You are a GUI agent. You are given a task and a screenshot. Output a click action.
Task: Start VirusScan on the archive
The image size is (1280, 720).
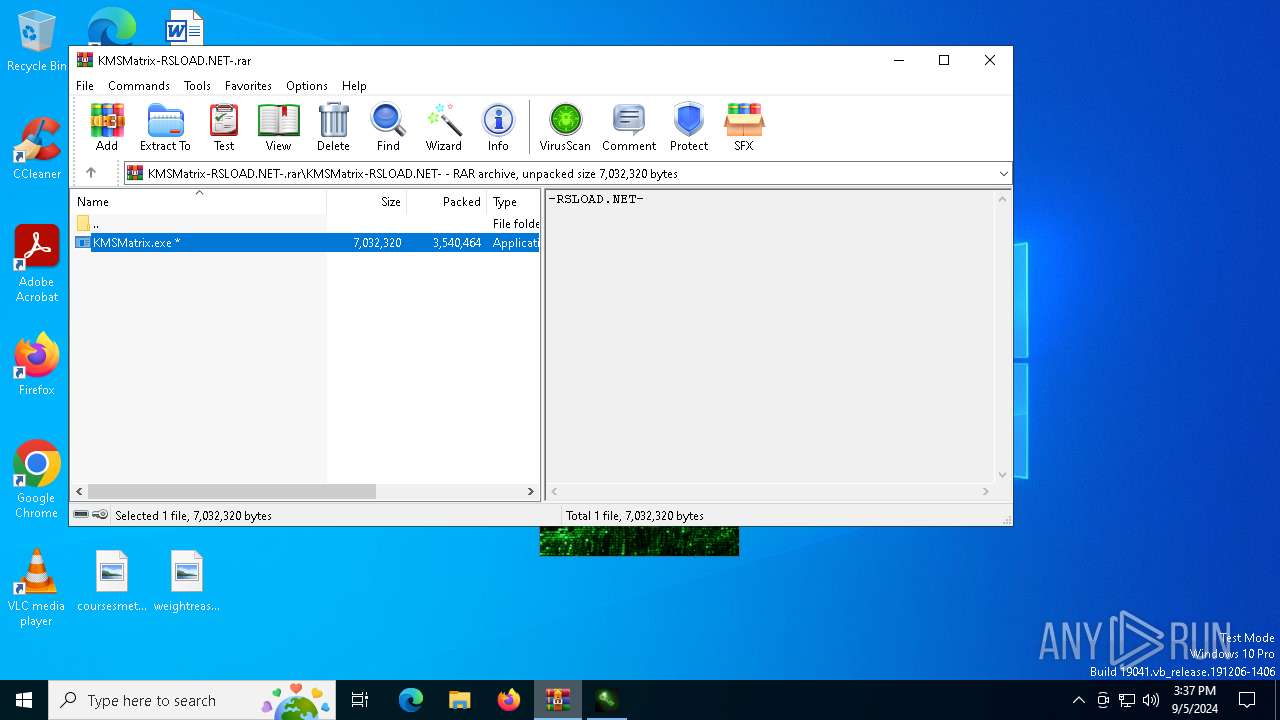pyautogui.click(x=565, y=127)
